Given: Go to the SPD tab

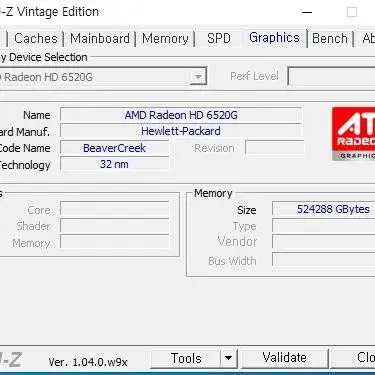Looking at the screenshot, I should pos(219,38).
